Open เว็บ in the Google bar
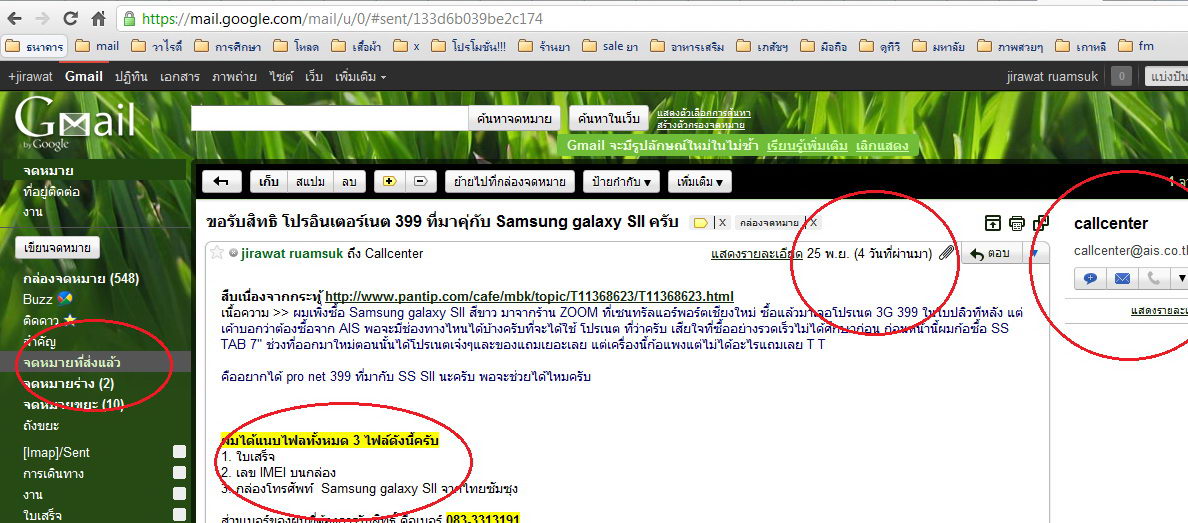 point(314,77)
